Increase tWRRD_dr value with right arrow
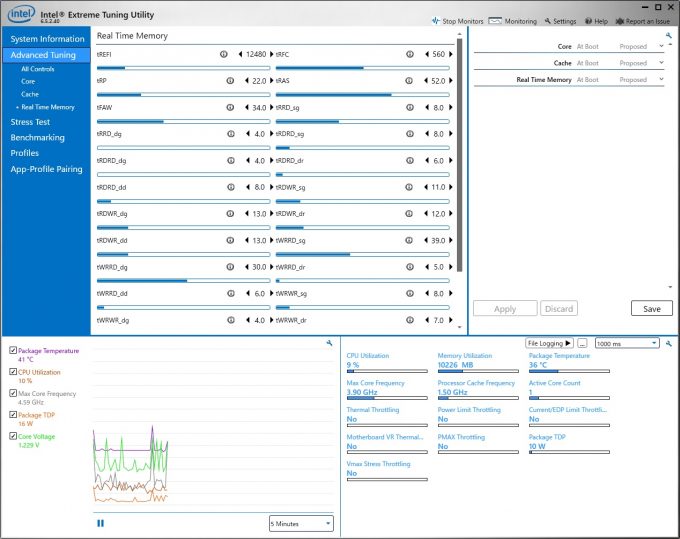 pos(451,267)
